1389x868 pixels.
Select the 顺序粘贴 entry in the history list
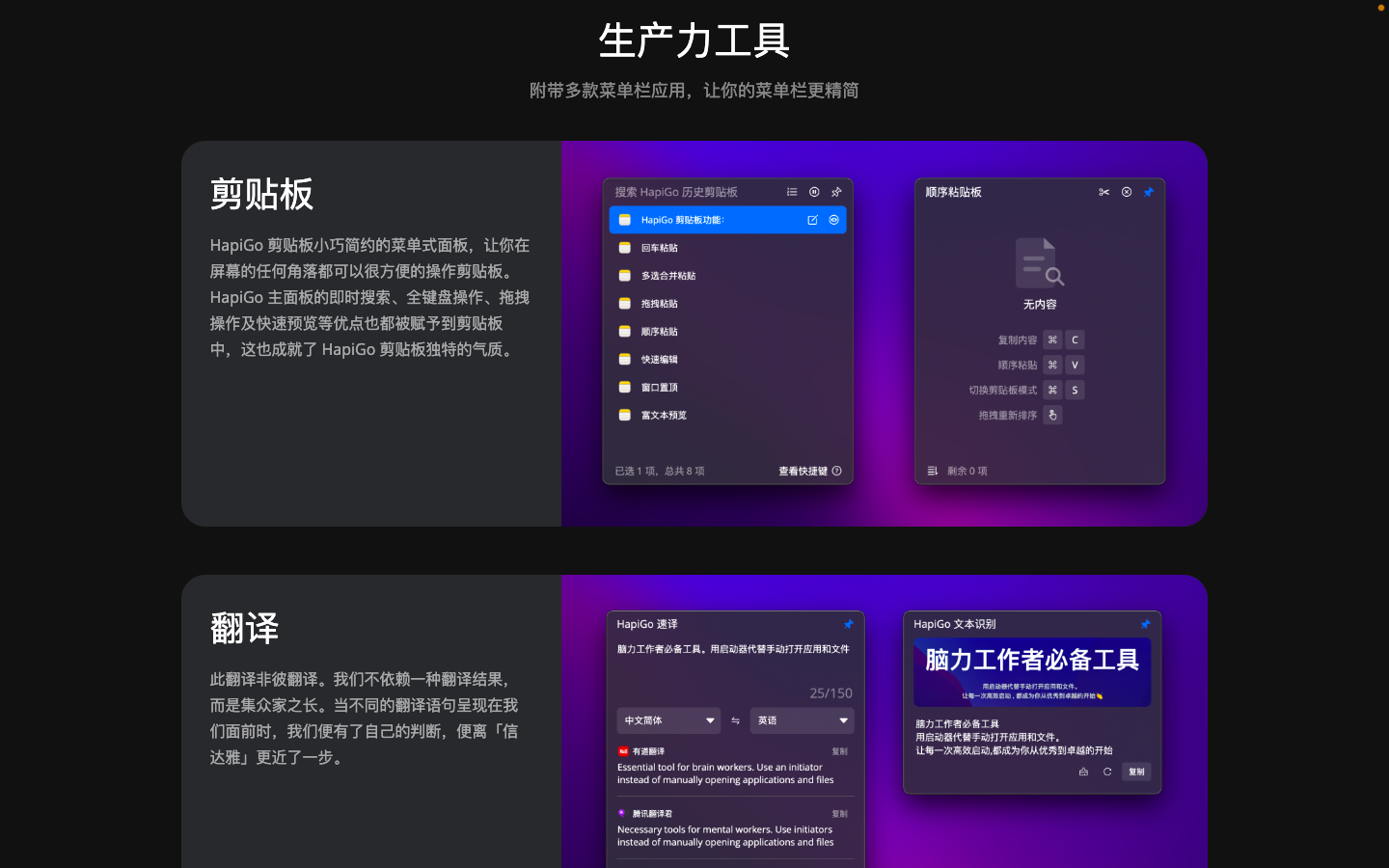pyautogui.click(x=728, y=332)
